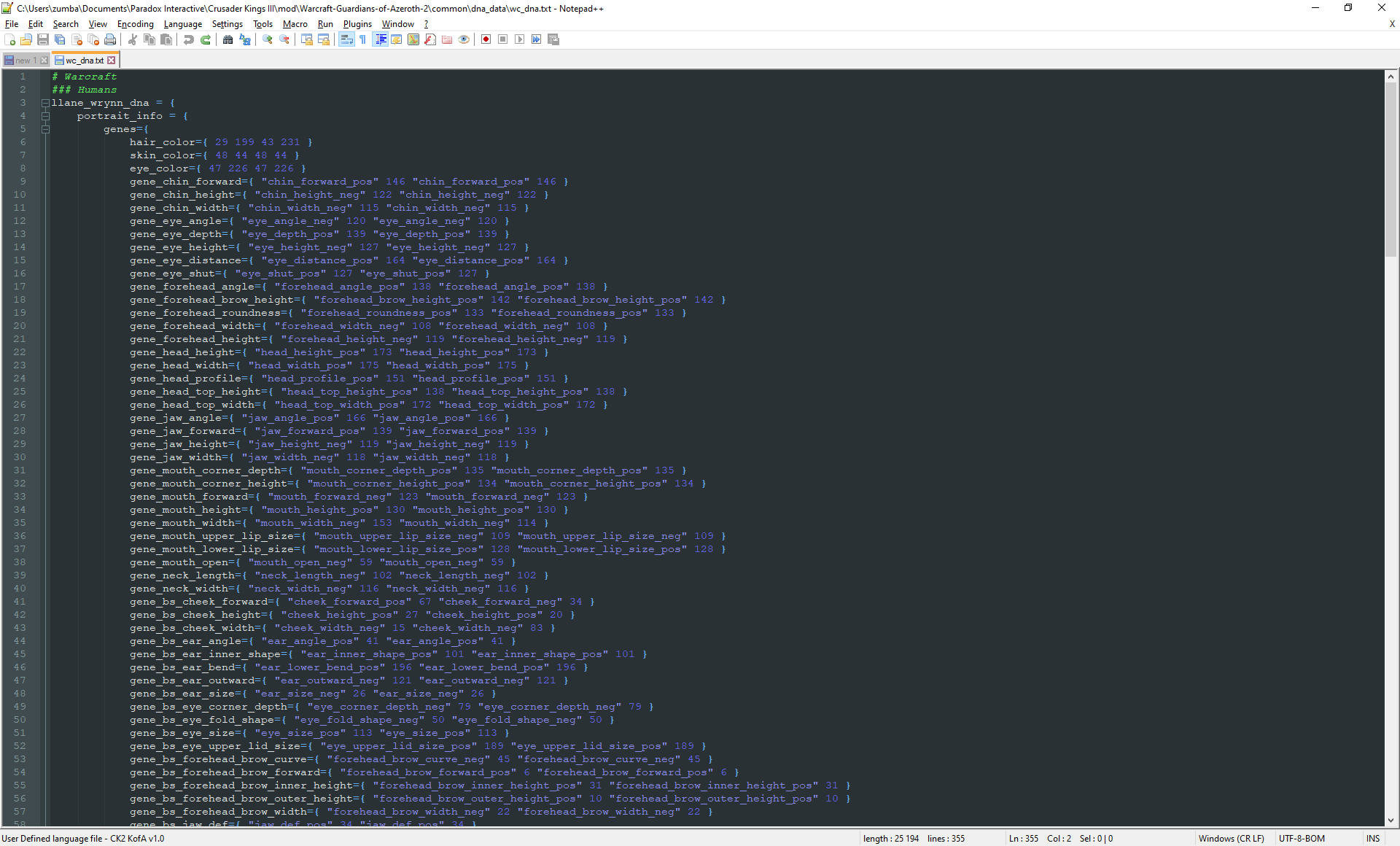Toggle the Indent Guide toolbar button
The width and height of the screenshot is (1400, 846).
point(380,39)
